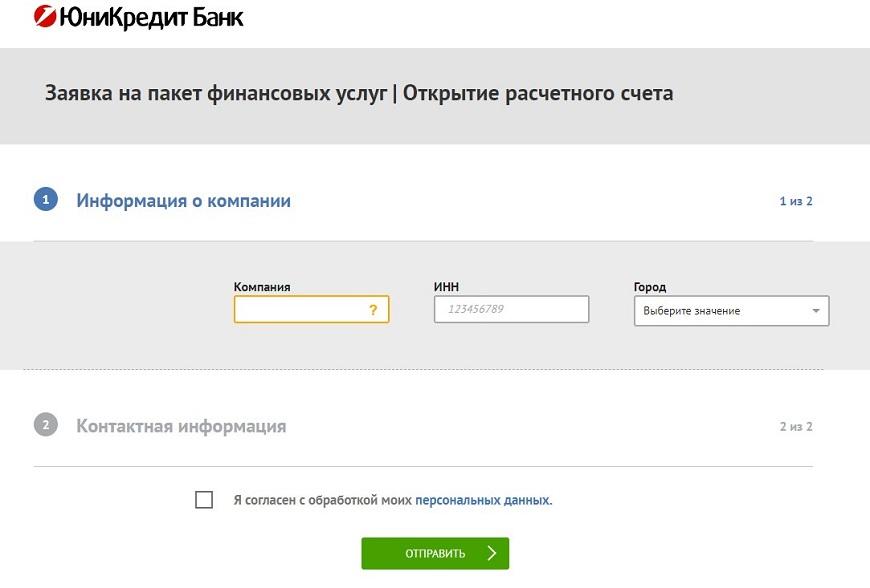Image resolution: width=870 pixels, height=588 pixels.
Task: Click the Город dropdown arrow
Action: tap(816, 311)
